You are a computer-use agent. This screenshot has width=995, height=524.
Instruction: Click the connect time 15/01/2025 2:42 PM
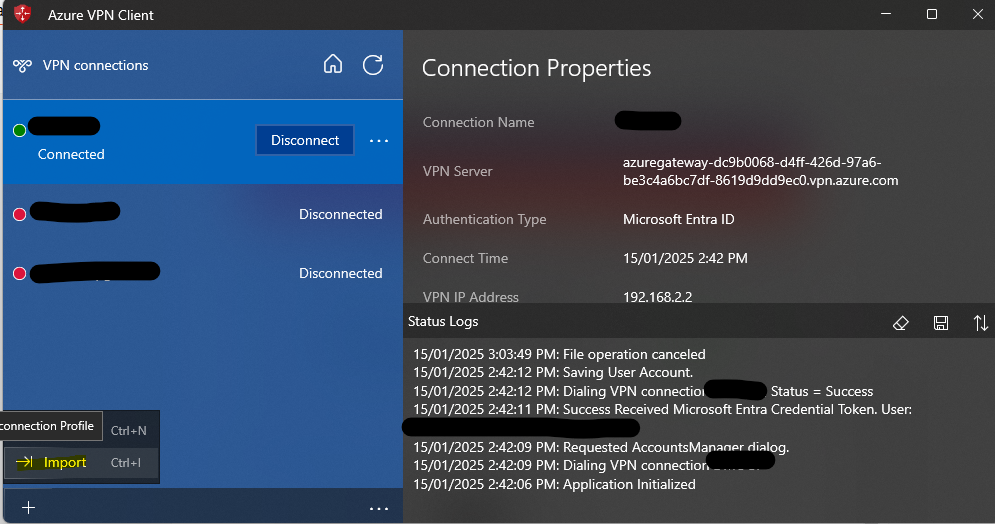[685, 258]
